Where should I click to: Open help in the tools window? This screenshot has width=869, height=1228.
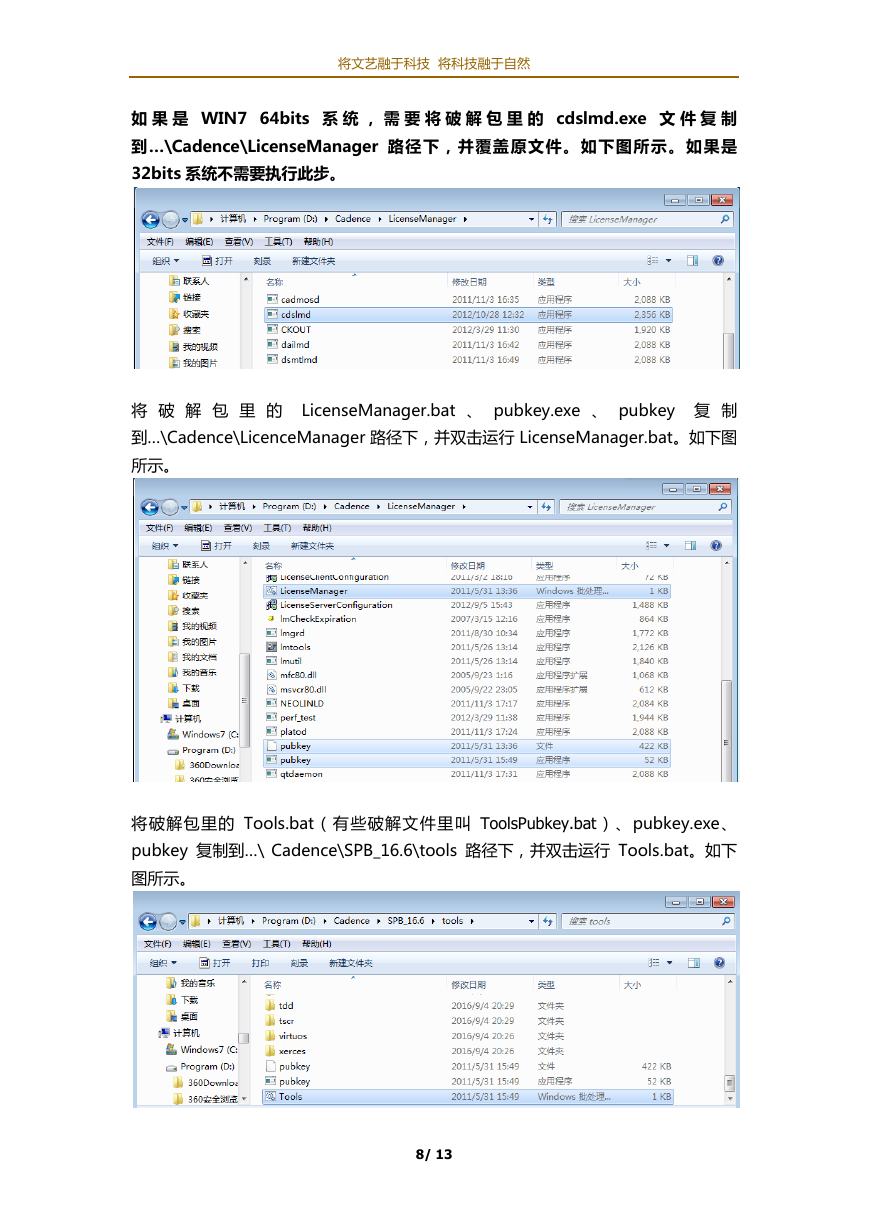[x=717, y=963]
